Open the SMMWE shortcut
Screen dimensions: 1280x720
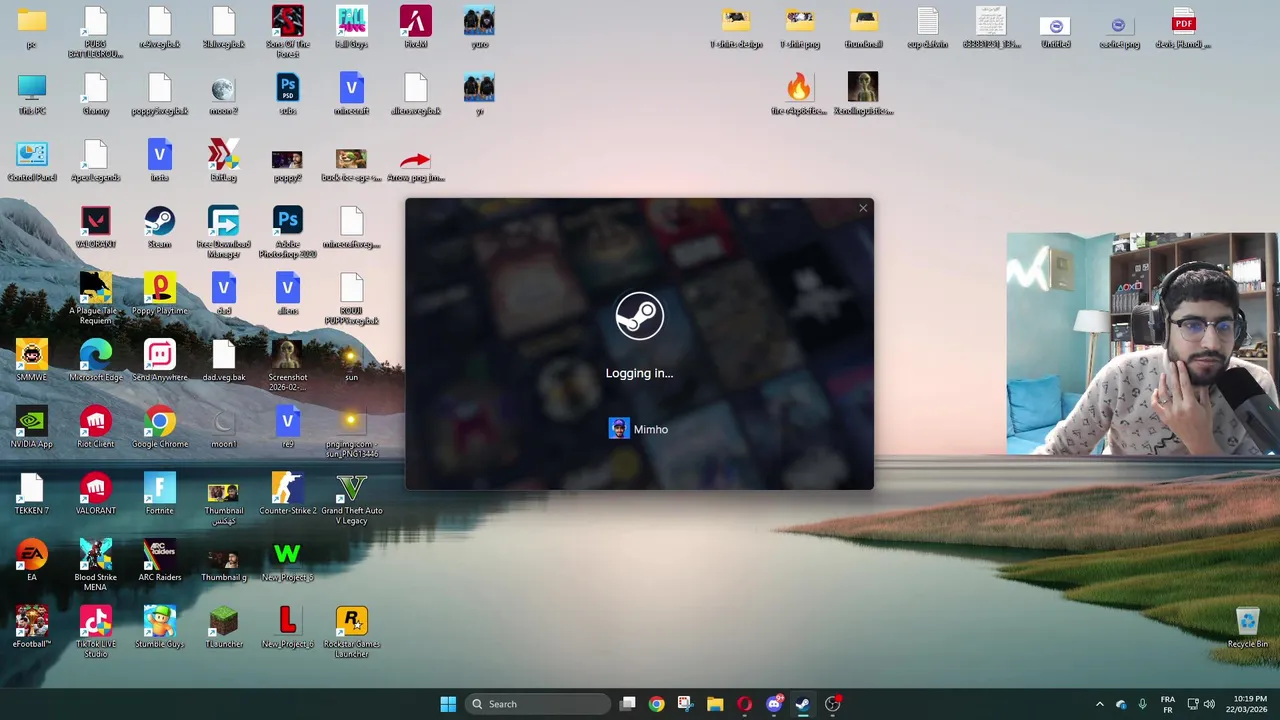(x=31, y=360)
